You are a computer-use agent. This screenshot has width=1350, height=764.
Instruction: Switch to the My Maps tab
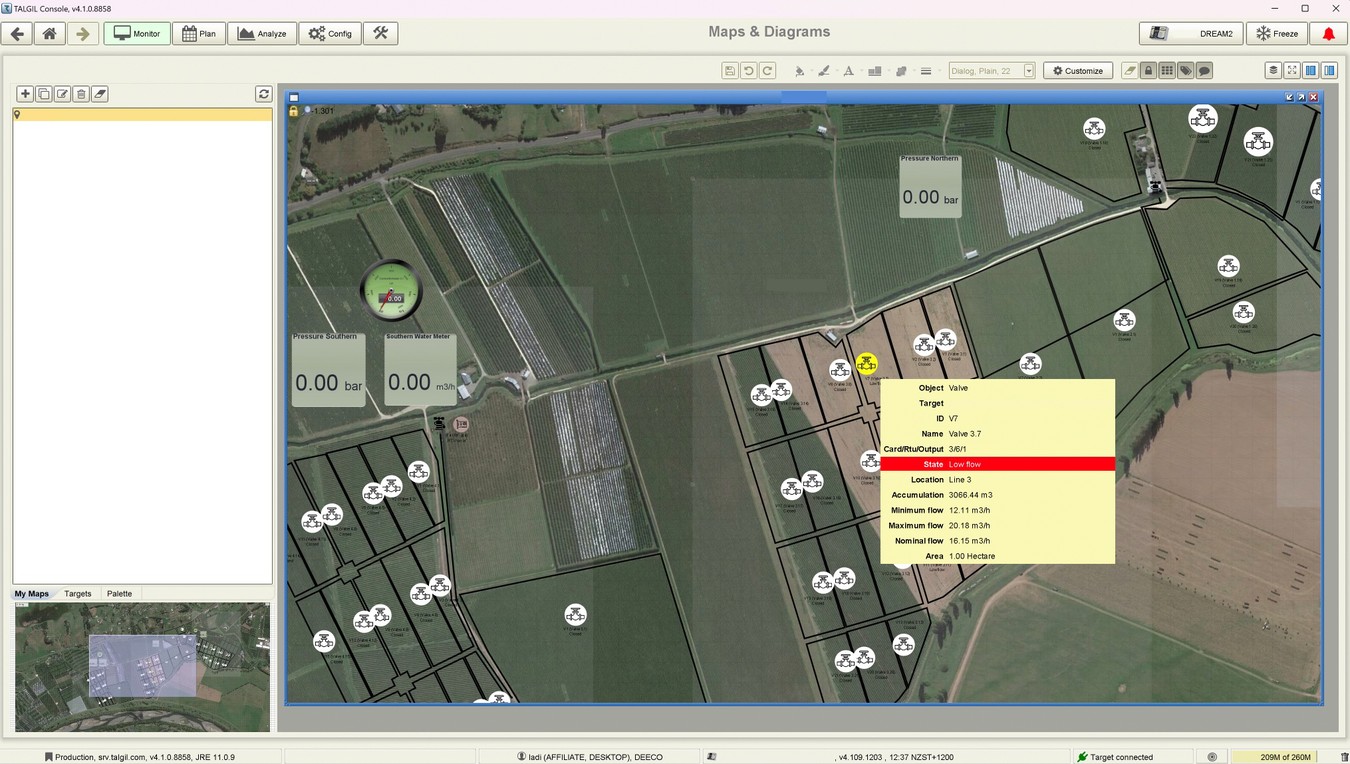tap(32, 594)
